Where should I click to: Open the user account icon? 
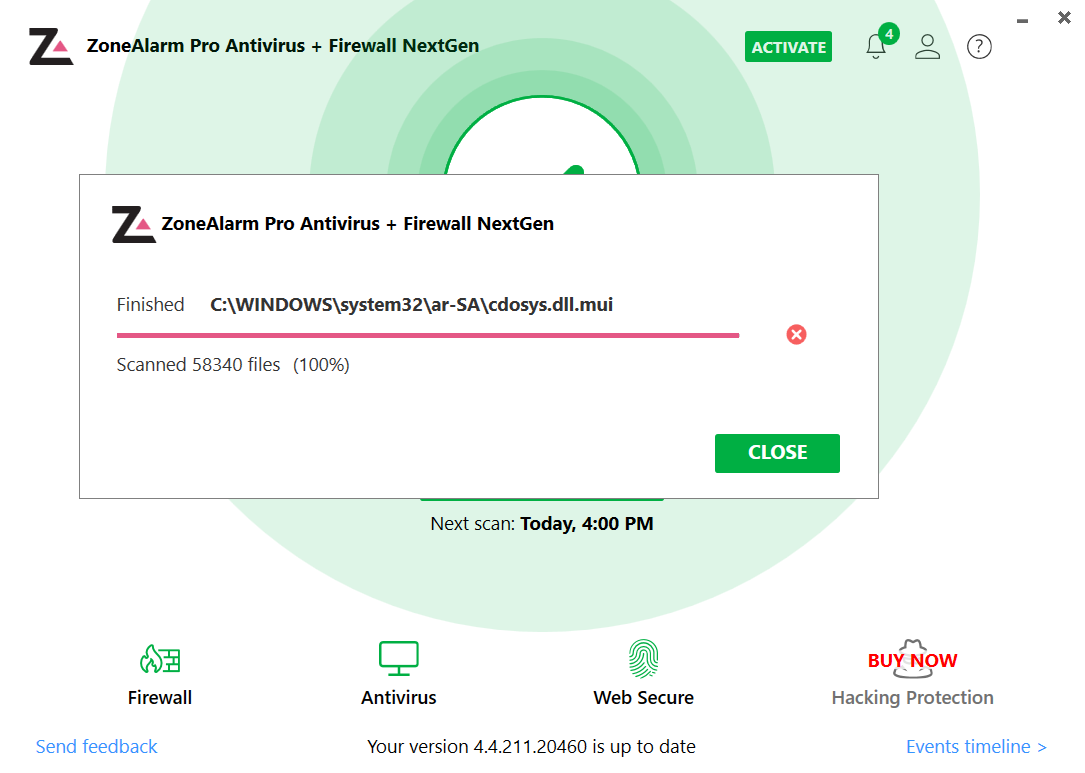click(927, 46)
